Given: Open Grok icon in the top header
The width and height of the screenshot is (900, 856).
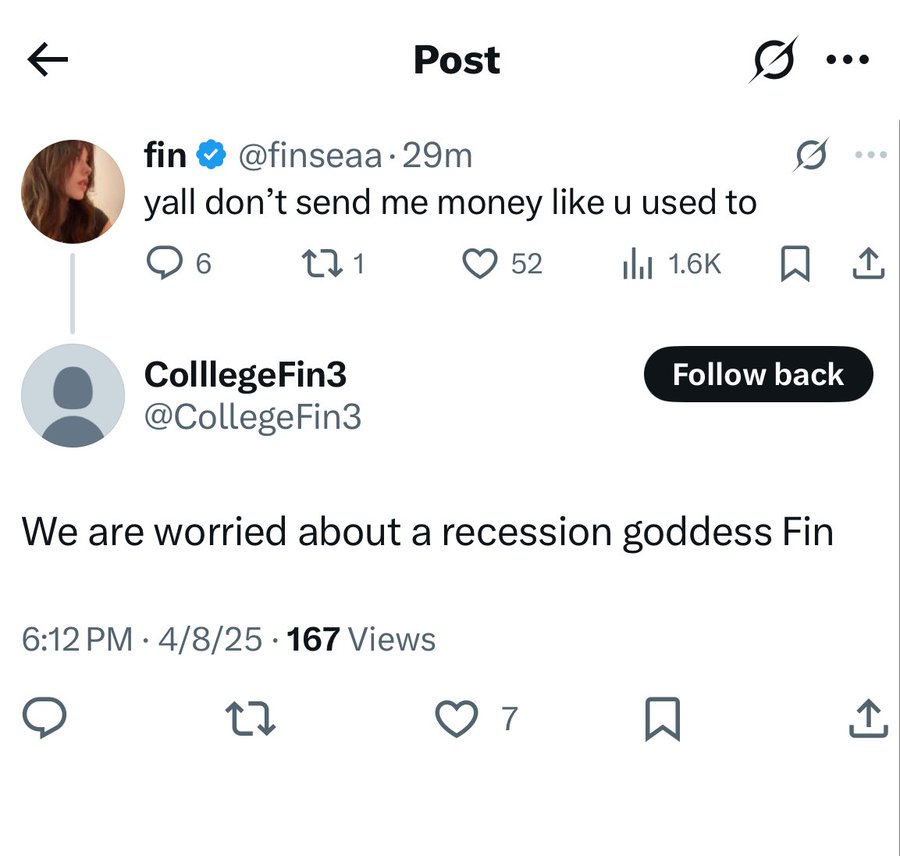Looking at the screenshot, I should click(x=773, y=59).
